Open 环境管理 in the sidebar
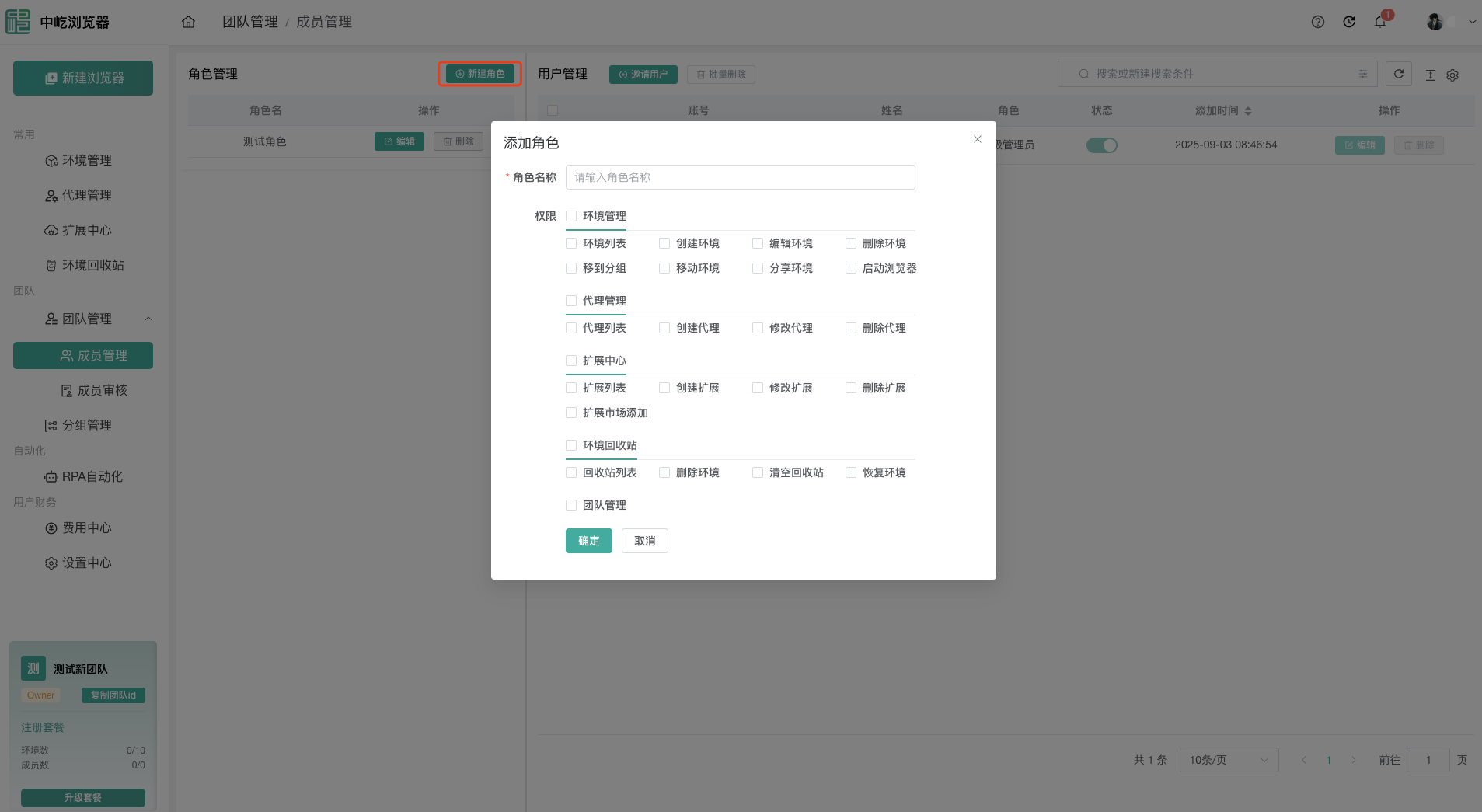Screen dimensions: 1482x812 [x=86, y=160]
